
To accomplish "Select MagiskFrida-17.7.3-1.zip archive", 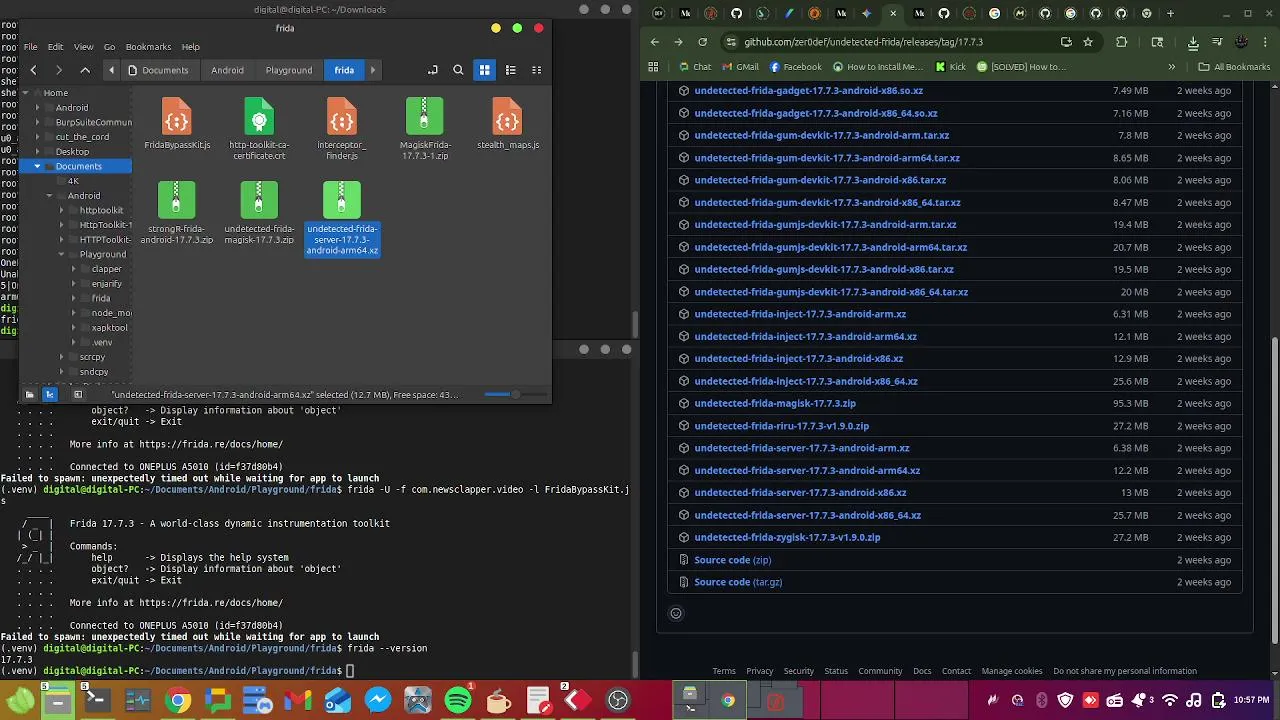I will [x=424, y=129].
